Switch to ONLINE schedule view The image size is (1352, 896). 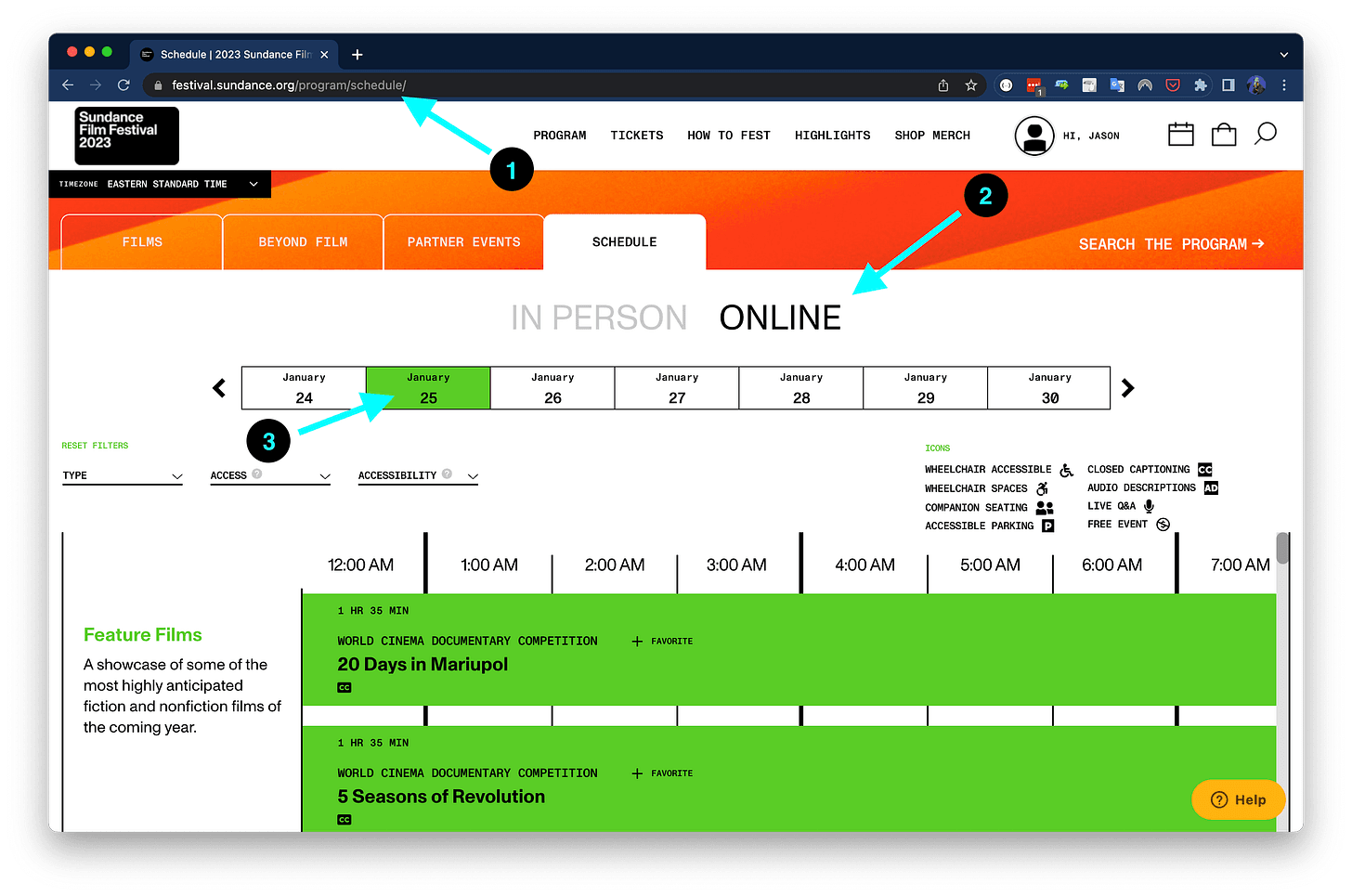[779, 318]
